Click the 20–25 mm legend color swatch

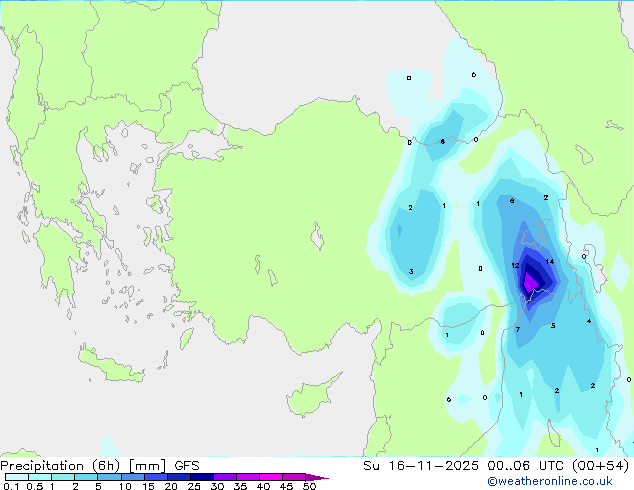tap(179, 477)
